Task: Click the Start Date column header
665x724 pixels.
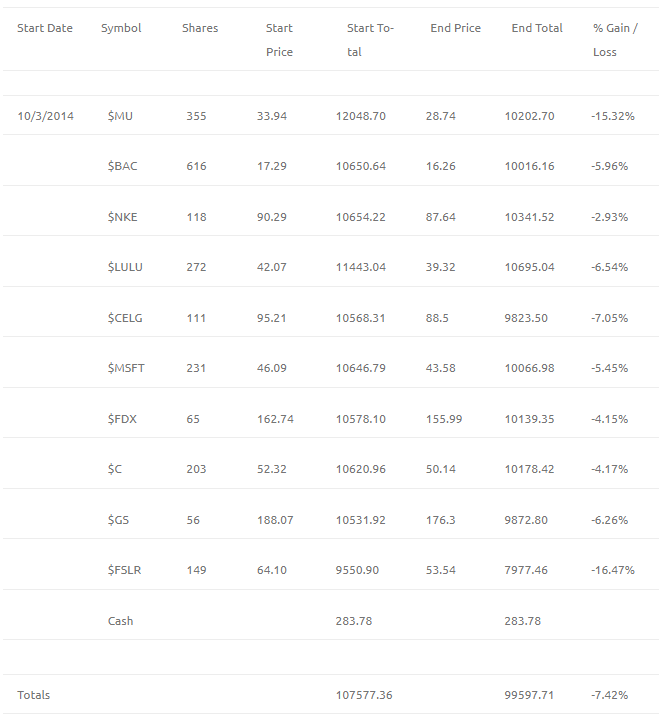Action: 45,28
